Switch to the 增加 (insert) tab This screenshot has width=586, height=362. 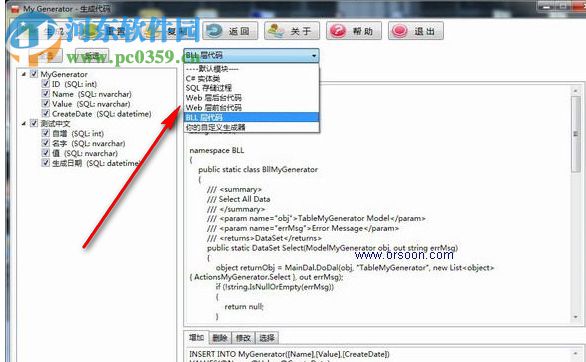(196, 338)
